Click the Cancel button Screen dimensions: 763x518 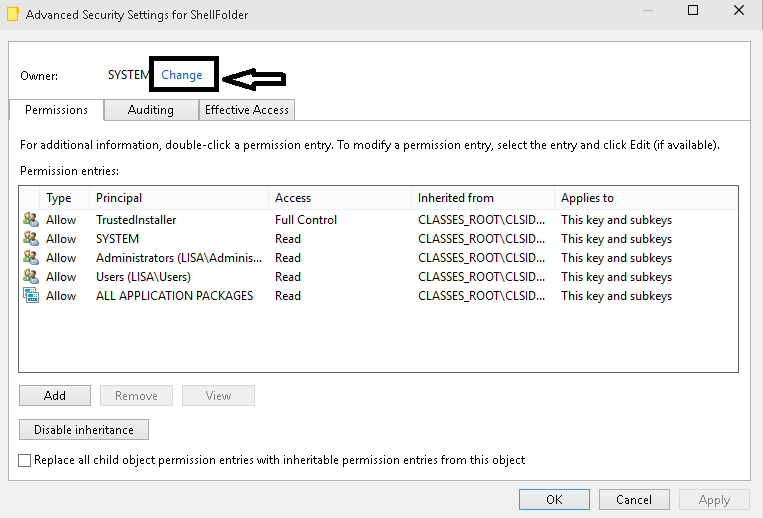click(634, 500)
